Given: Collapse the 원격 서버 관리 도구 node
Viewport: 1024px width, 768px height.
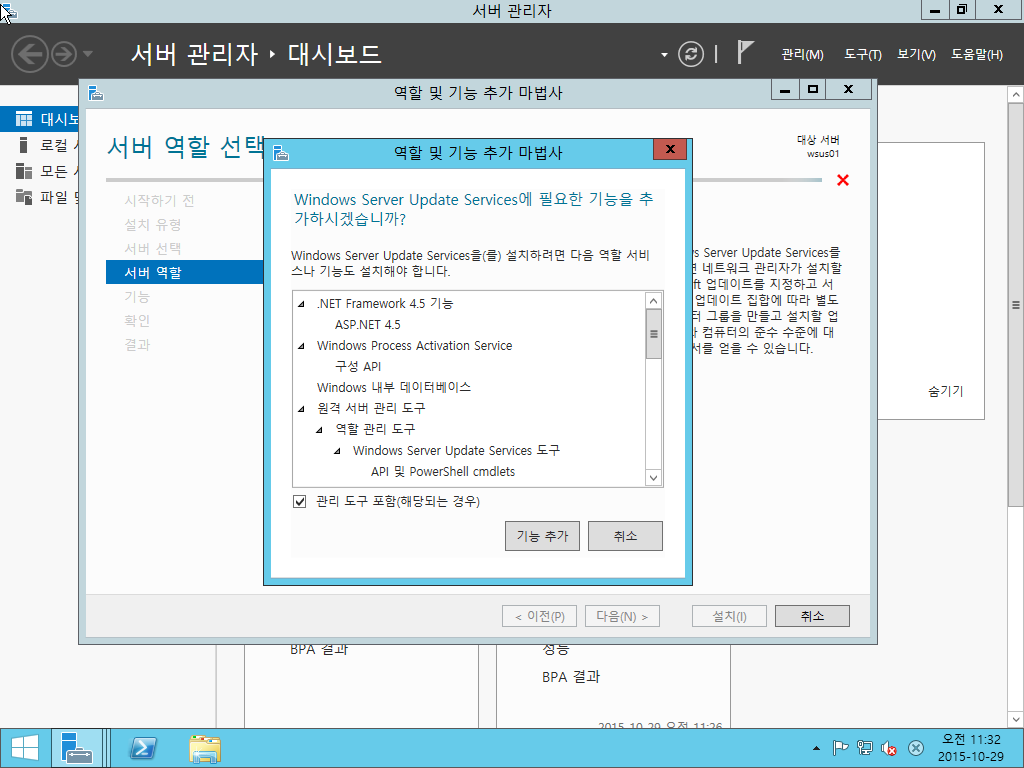Looking at the screenshot, I should pyautogui.click(x=301, y=409).
